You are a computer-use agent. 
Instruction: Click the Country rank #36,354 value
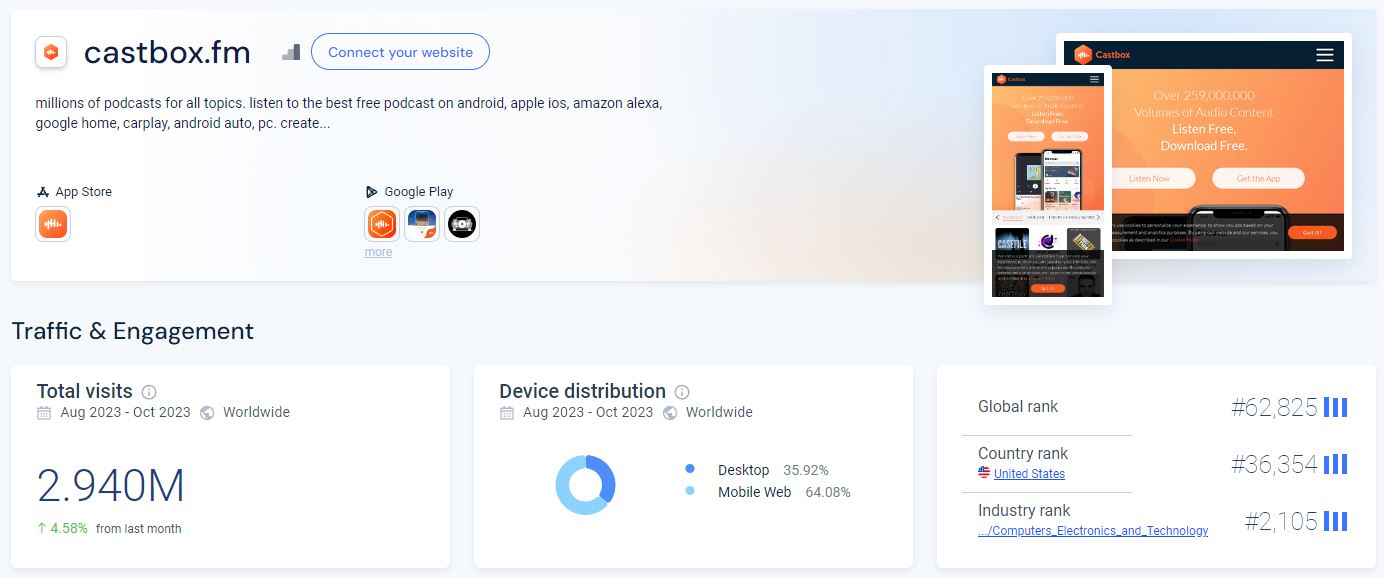[x=1274, y=464]
